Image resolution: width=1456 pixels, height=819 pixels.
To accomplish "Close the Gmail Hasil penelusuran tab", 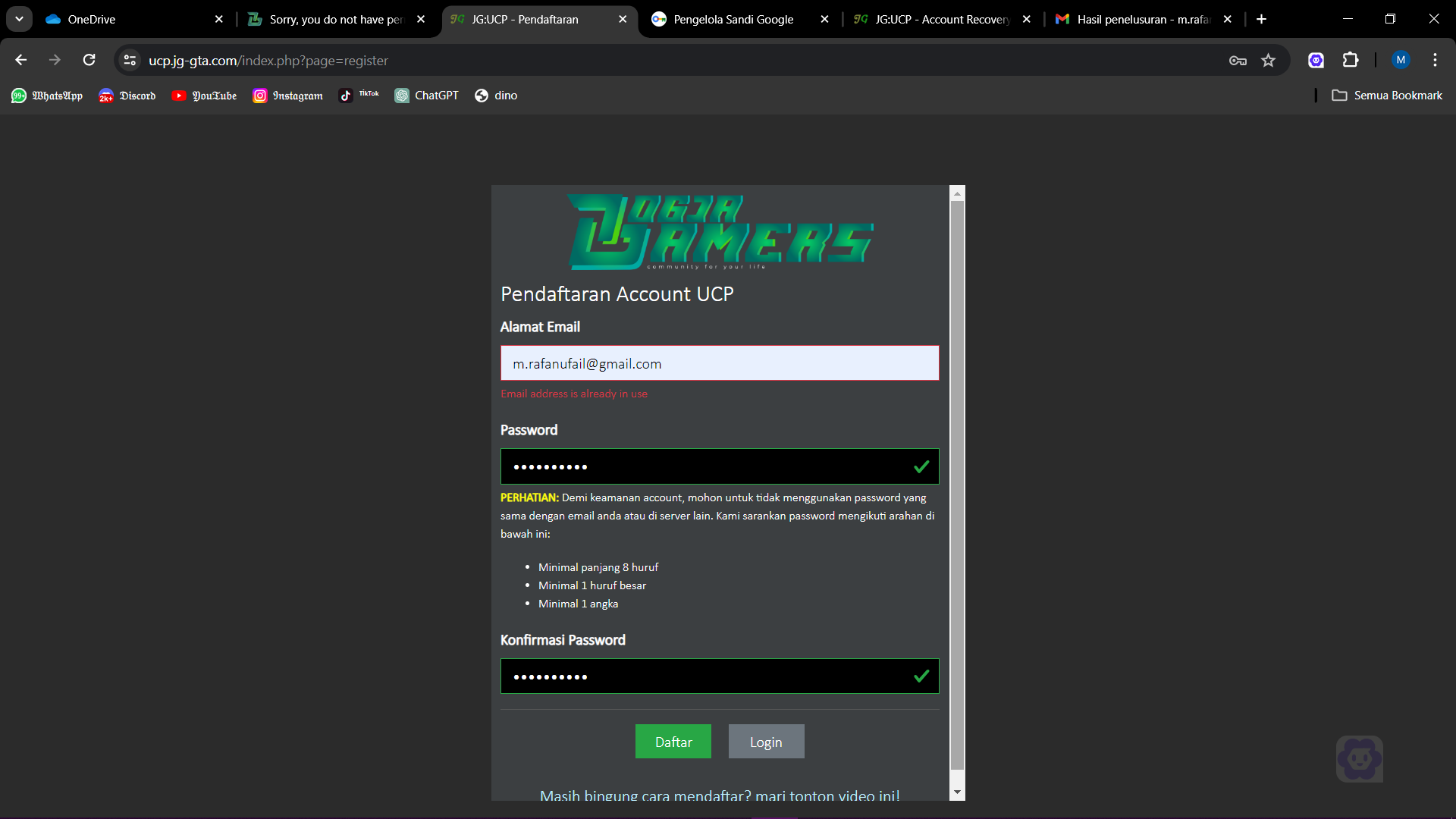I will [1228, 20].
